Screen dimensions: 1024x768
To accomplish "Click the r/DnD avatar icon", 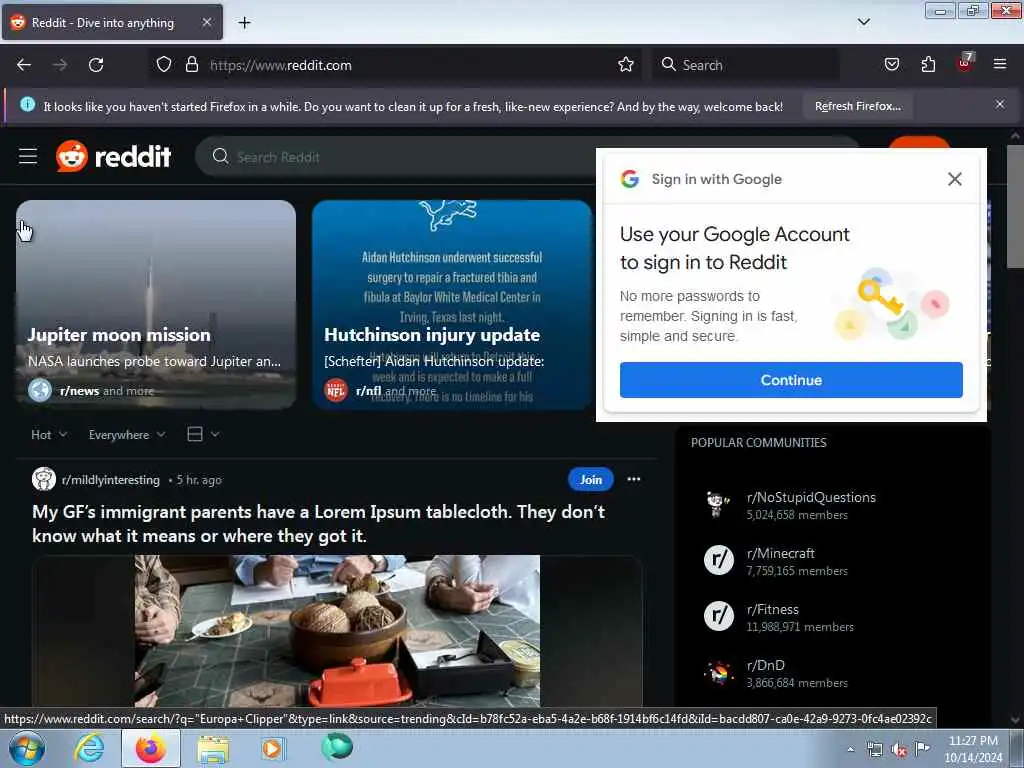I will pos(718,672).
